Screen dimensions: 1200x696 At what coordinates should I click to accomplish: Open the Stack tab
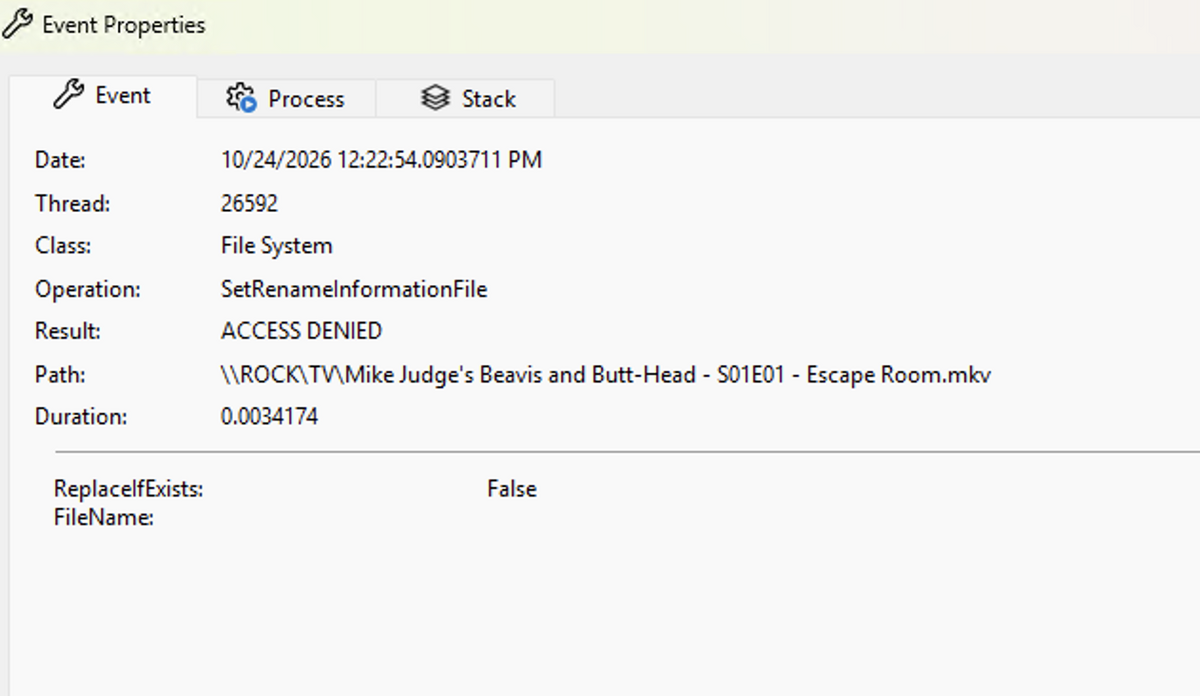pyautogui.click(x=465, y=99)
